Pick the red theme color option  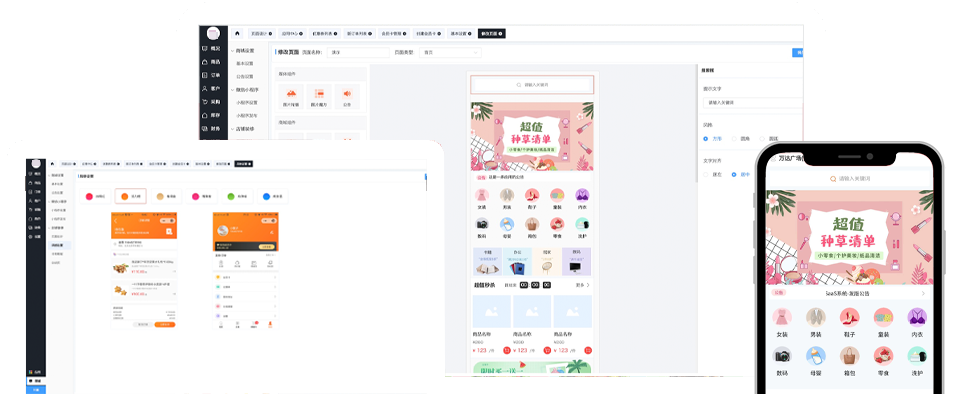point(94,196)
